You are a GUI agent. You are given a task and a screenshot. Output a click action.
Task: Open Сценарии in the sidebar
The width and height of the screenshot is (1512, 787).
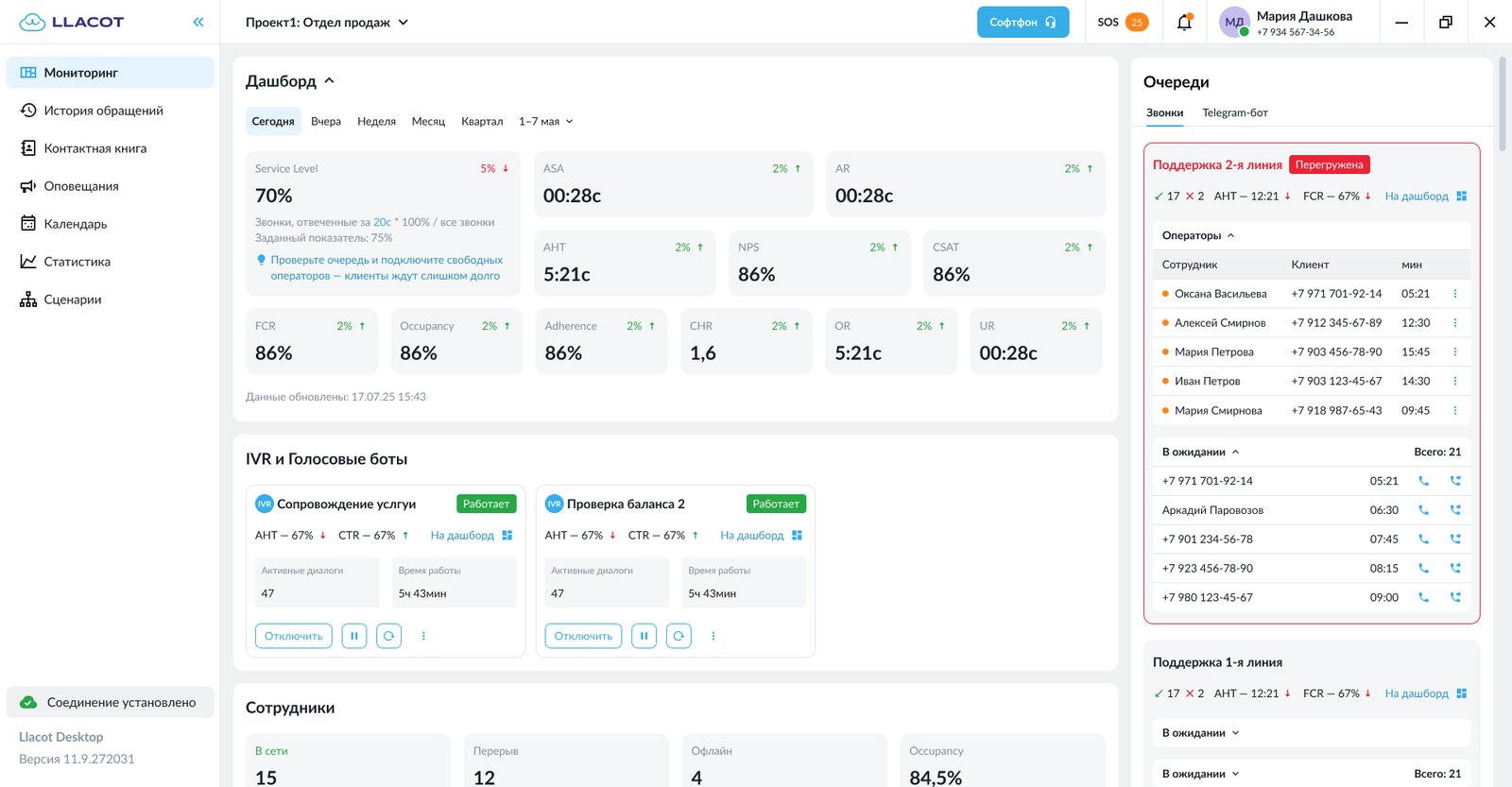coord(110,299)
